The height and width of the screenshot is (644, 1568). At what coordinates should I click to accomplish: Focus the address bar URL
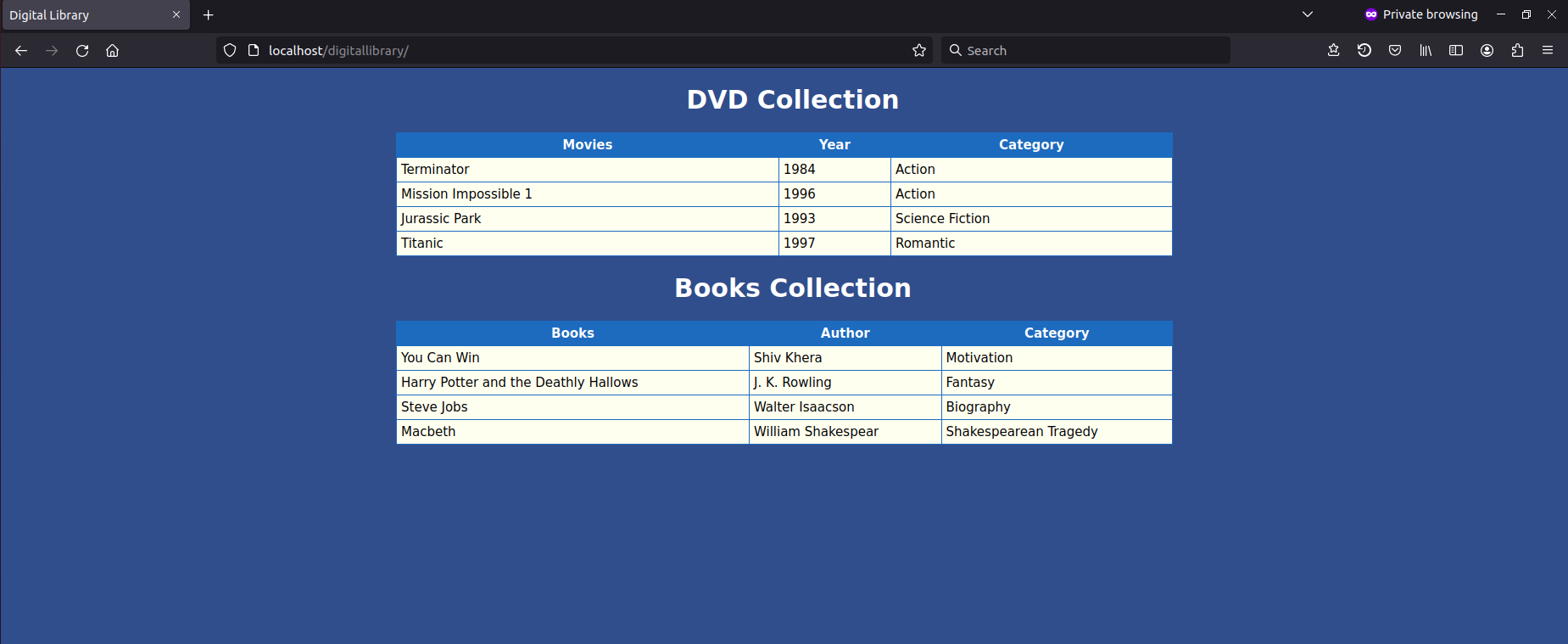(x=574, y=51)
